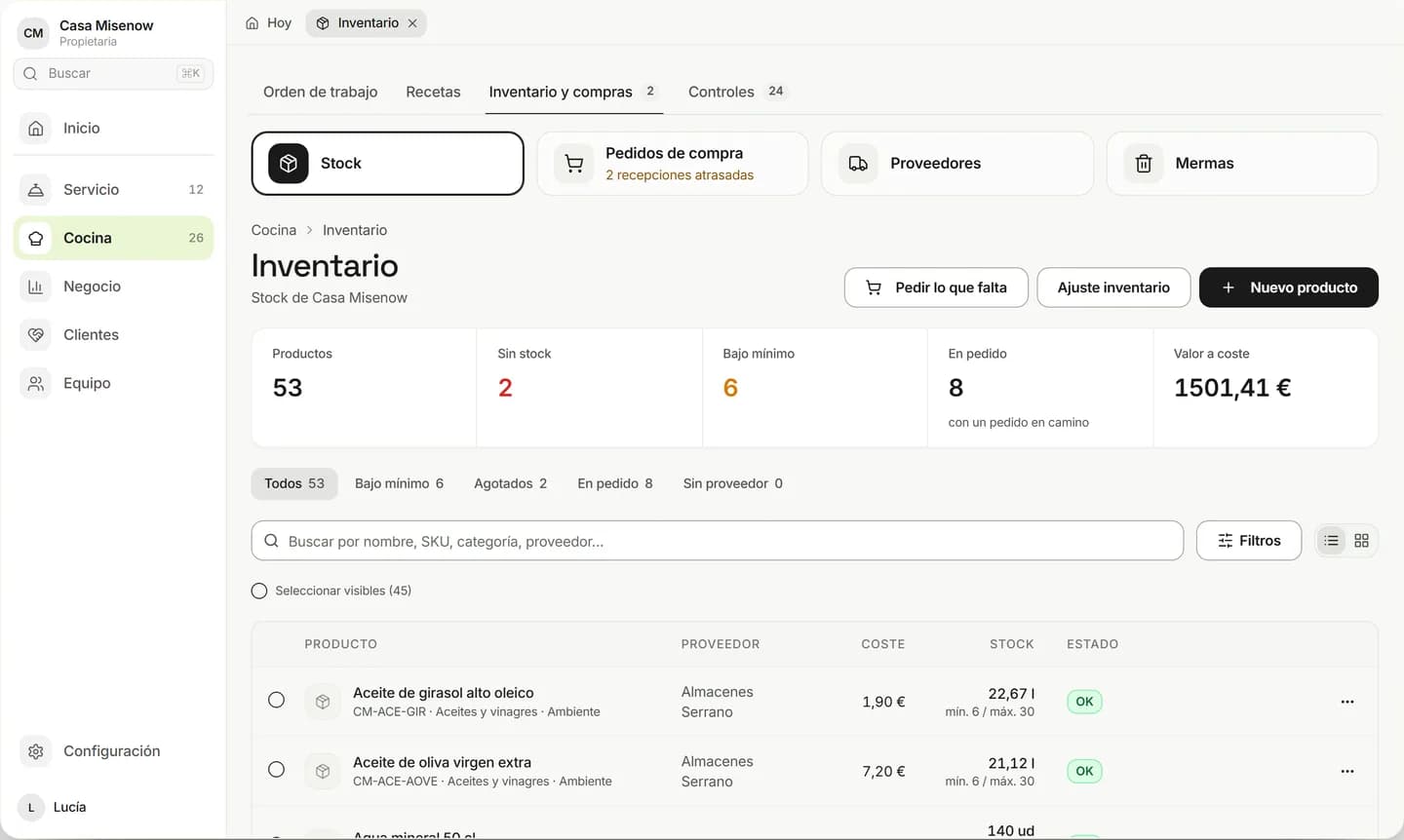The height and width of the screenshot is (840, 1404).
Task: Click the Clientes heart icon
Action: tap(36, 335)
